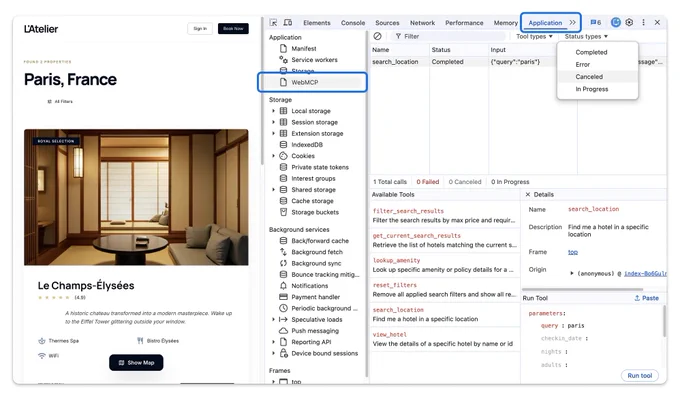The image size is (680, 396).
Task: Open the DevTools three-dot menu
Action: click(x=644, y=22)
